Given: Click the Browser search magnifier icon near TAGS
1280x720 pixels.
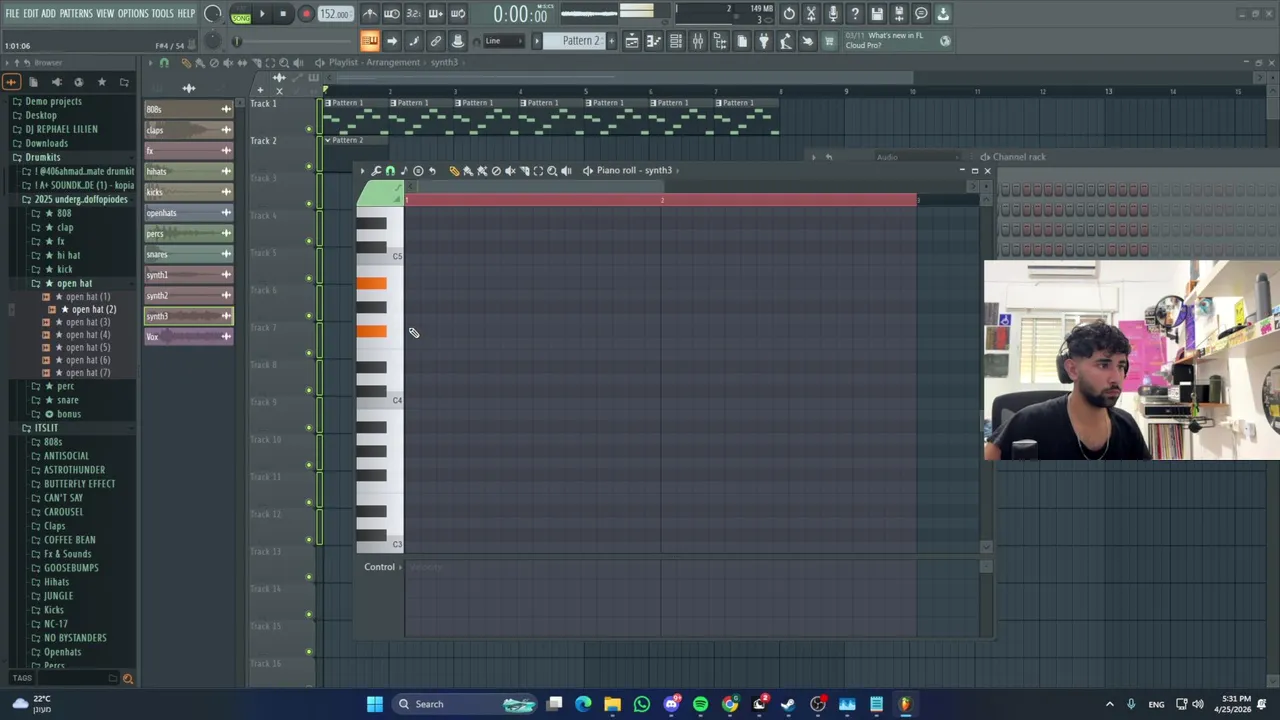Looking at the screenshot, I should [x=127, y=679].
